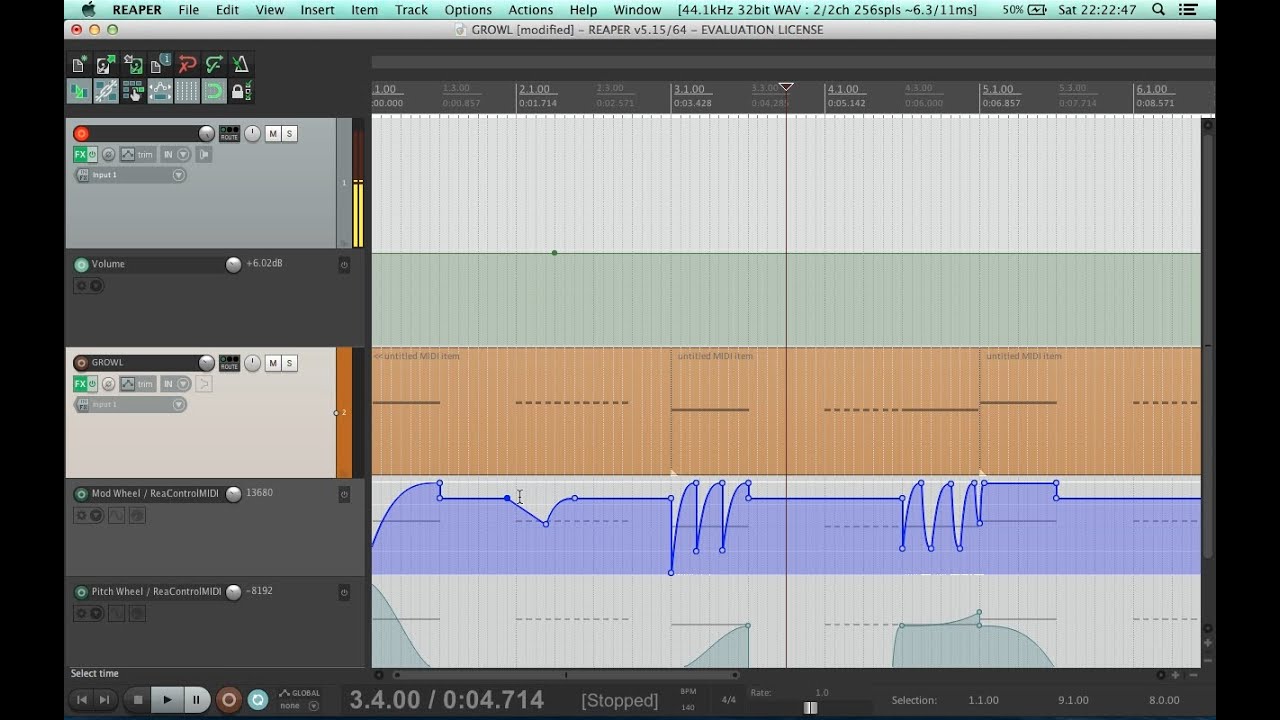Open the Project Settings toolbar icon

pyautogui.click(x=160, y=65)
